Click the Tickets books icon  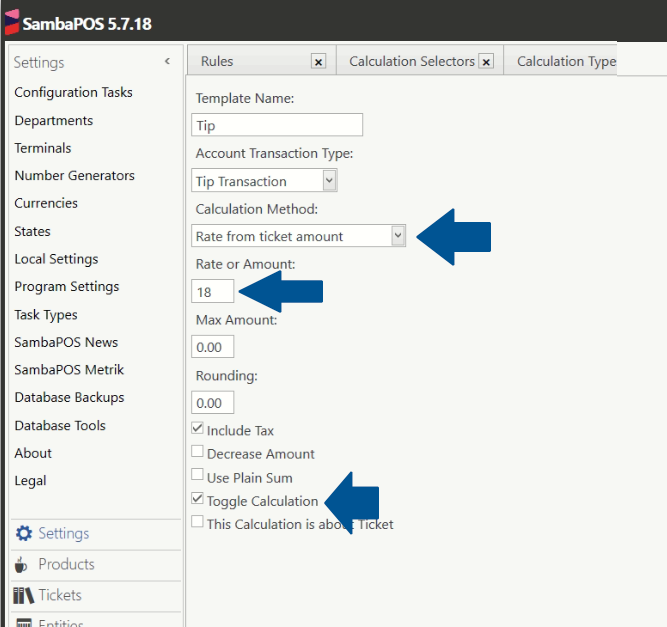coord(23,596)
